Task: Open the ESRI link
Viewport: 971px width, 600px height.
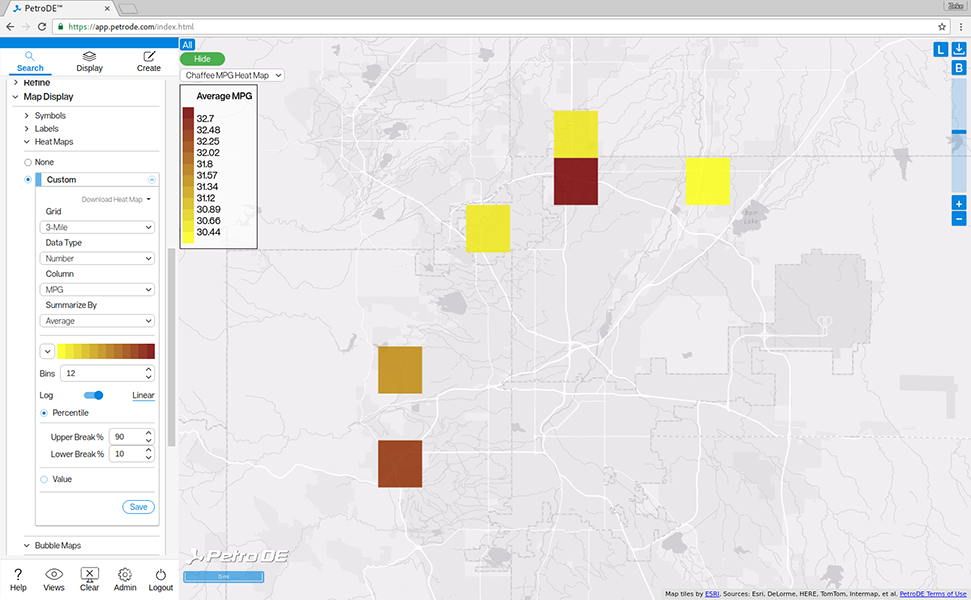Action: [x=712, y=594]
